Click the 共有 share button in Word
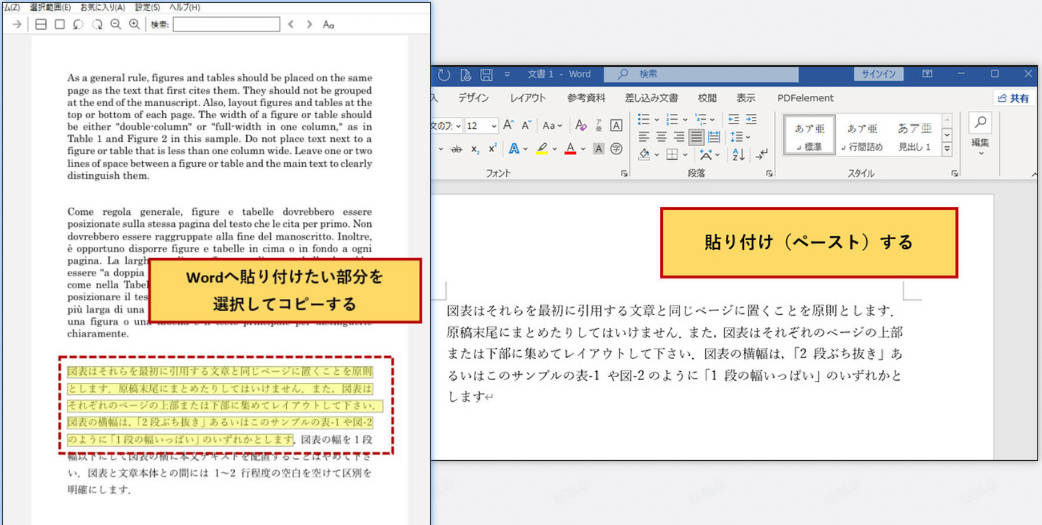Screen dimensions: 1042x525 pos(1015,98)
